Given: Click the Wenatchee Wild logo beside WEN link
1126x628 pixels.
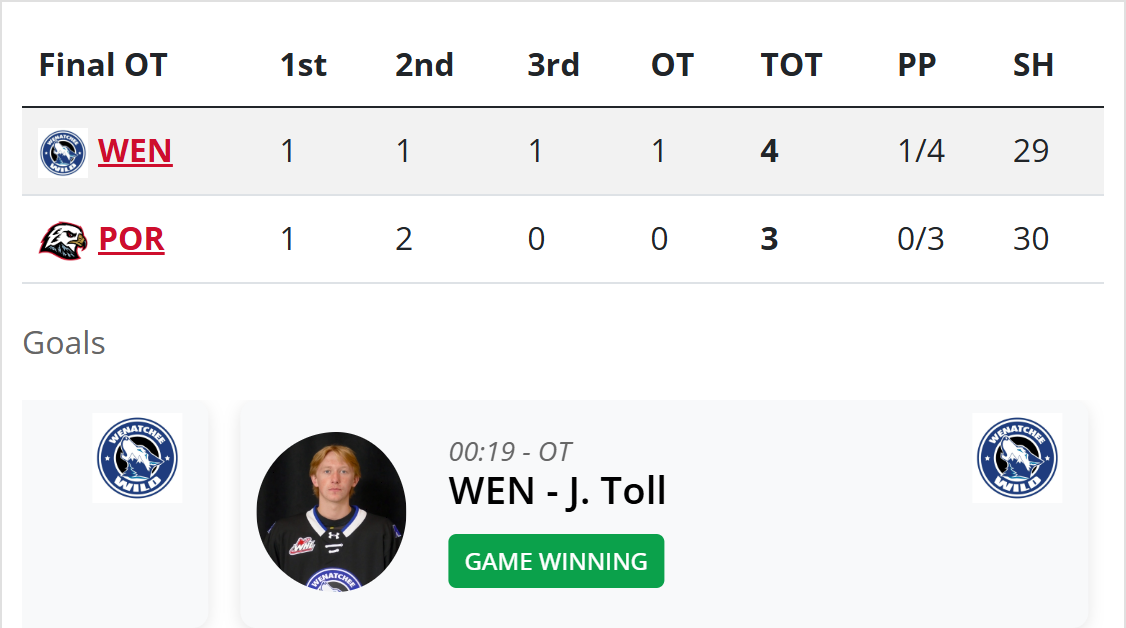Looking at the screenshot, I should coord(62,153).
